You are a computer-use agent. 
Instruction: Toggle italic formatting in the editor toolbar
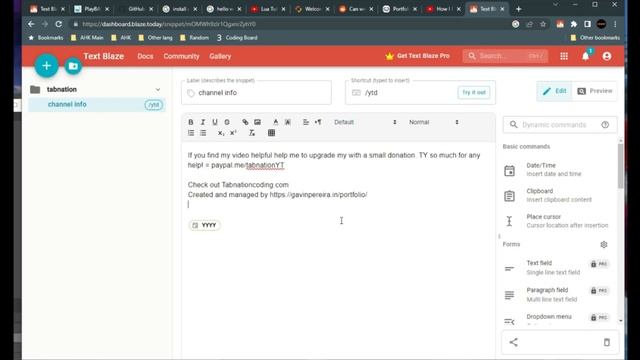point(203,122)
